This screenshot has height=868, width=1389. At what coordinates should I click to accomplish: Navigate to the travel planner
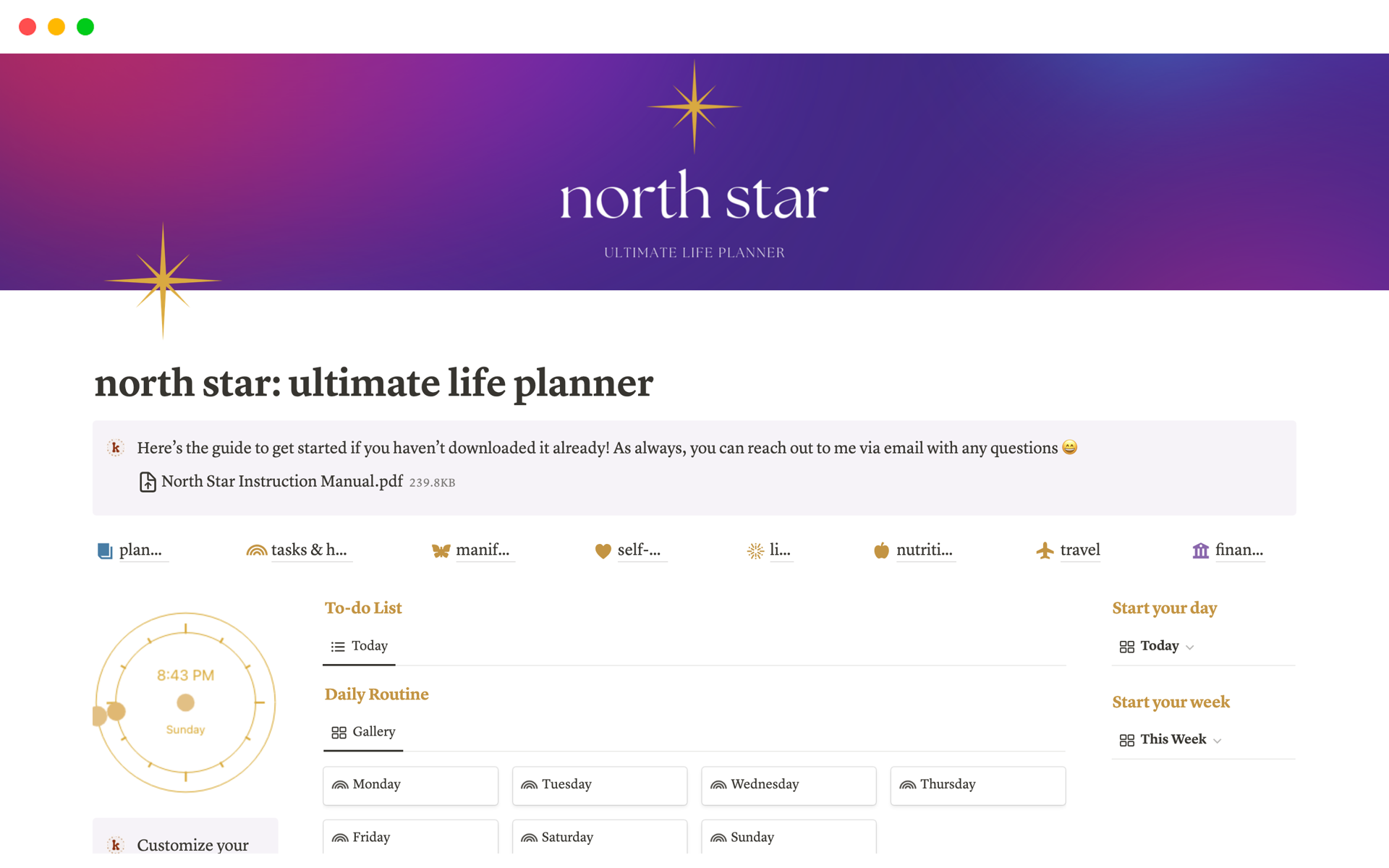click(1078, 548)
